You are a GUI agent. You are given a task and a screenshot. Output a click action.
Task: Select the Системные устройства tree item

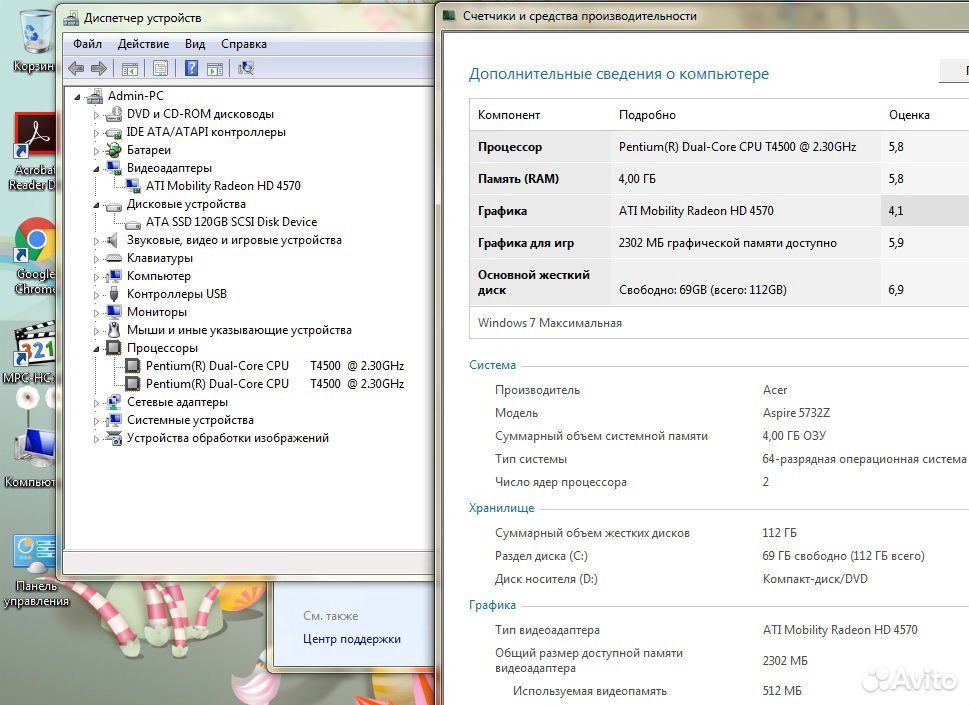(x=190, y=420)
